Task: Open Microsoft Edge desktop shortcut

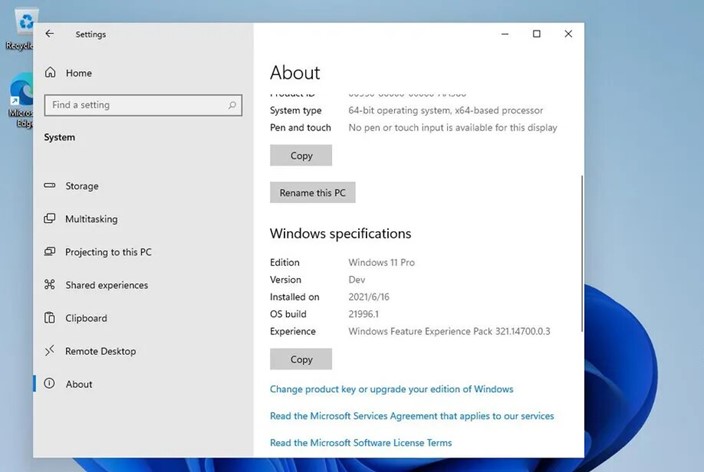Action: (x=21, y=101)
